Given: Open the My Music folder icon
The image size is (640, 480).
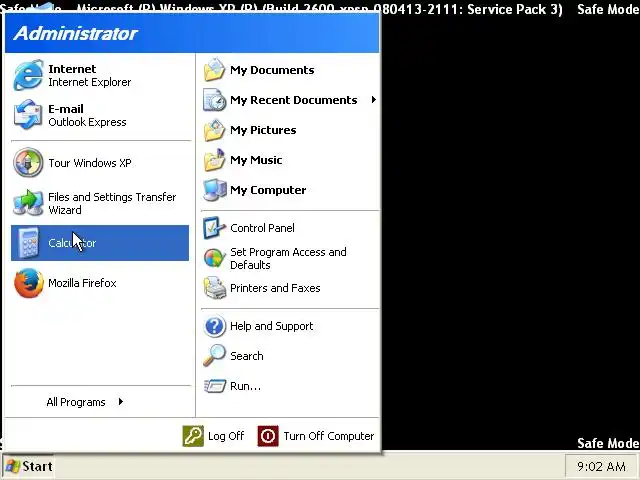Looking at the screenshot, I should coord(214,160).
